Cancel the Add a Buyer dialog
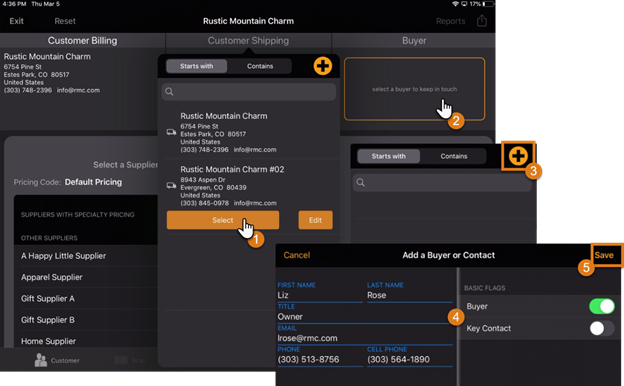Screen dimensions: 624x386 296,255
